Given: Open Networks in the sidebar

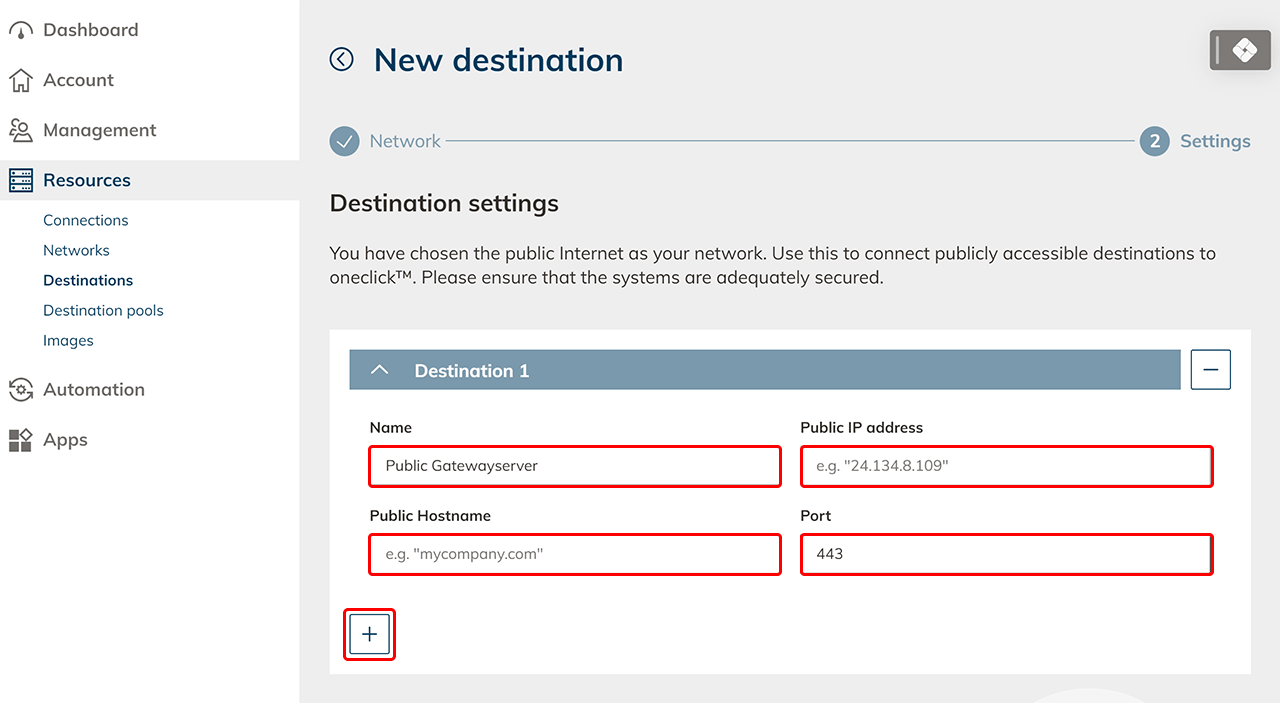Looking at the screenshot, I should coord(76,250).
